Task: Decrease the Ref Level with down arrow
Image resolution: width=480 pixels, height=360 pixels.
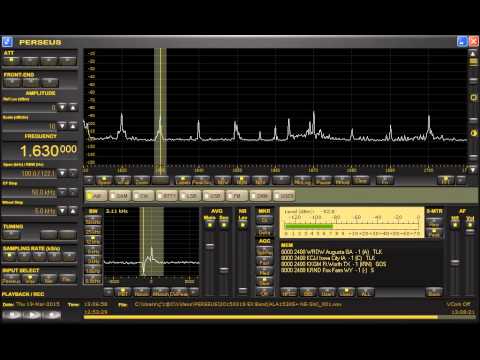Action: click(62, 107)
